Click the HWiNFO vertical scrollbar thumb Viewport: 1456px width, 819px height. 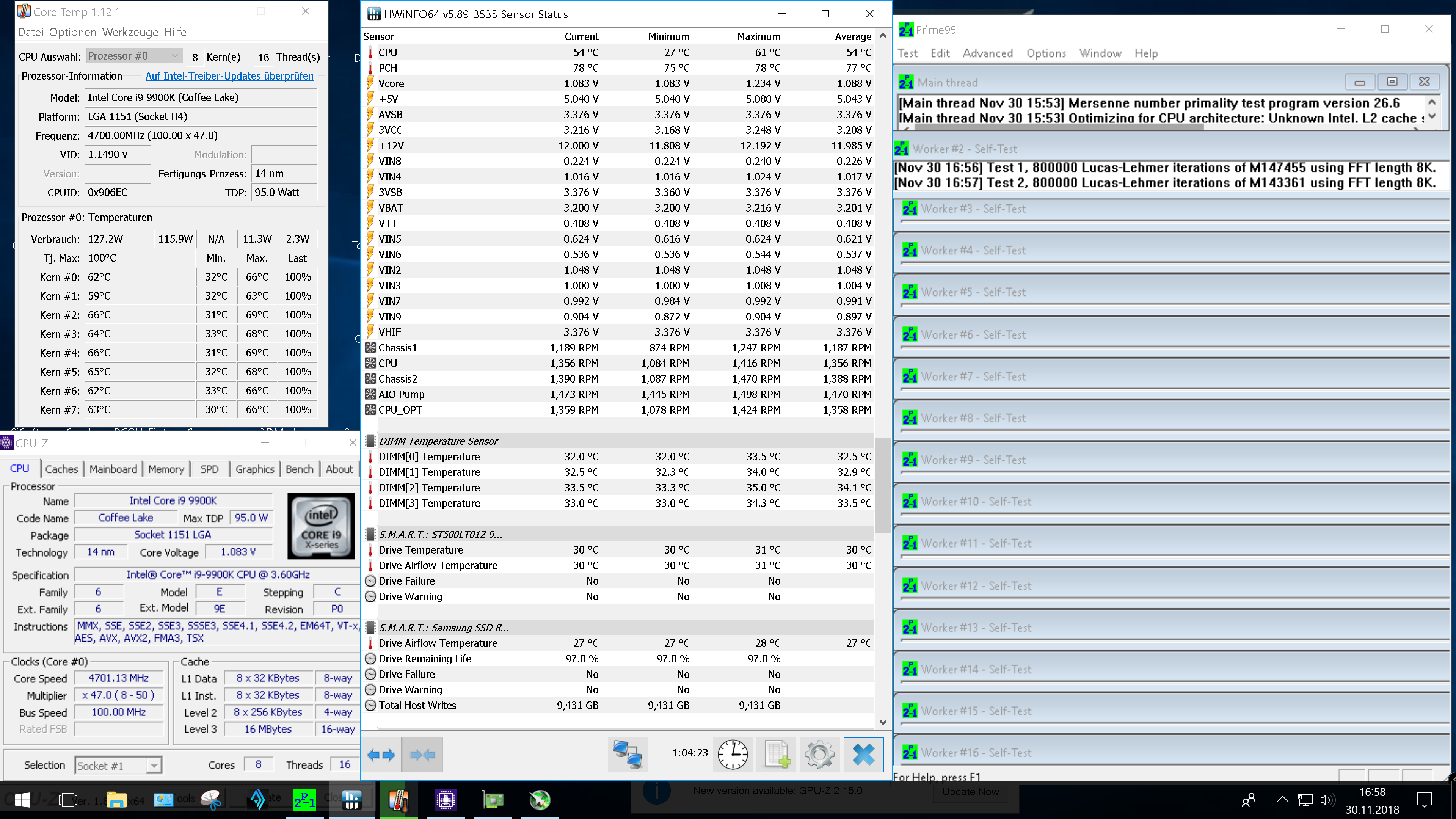[x=883, y=485]
